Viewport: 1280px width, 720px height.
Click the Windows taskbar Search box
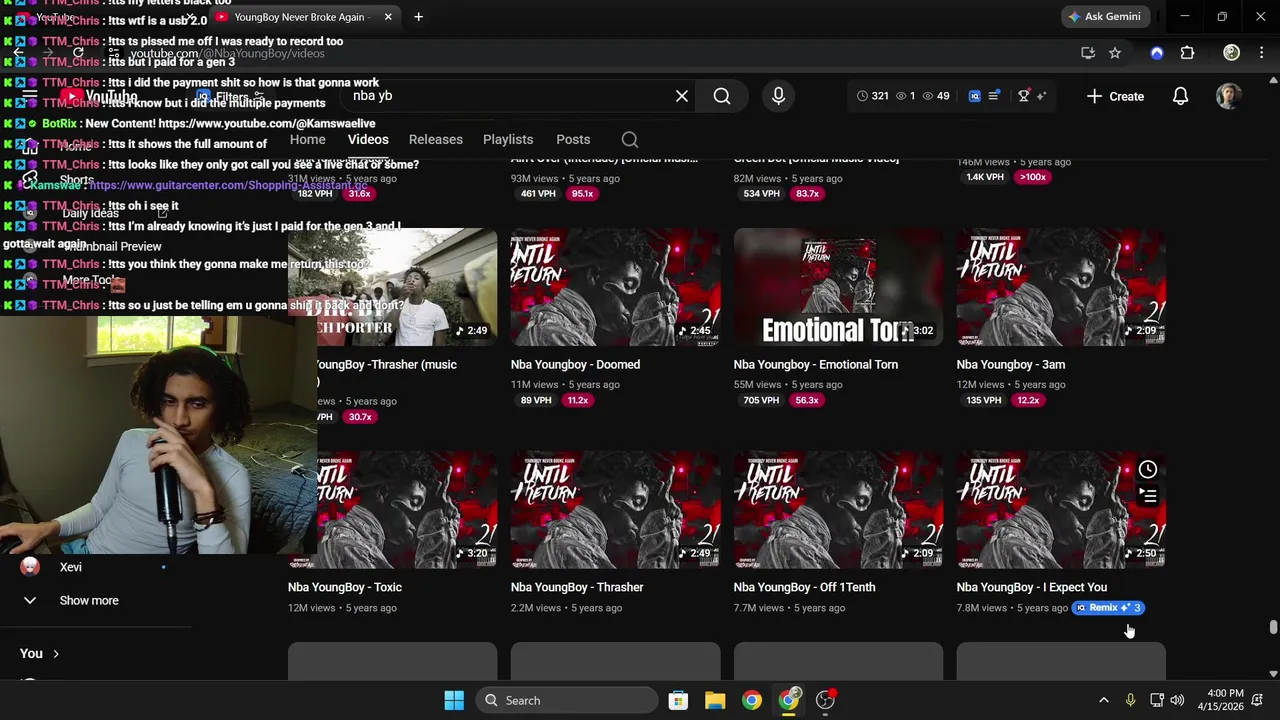[x=566, y=700]
